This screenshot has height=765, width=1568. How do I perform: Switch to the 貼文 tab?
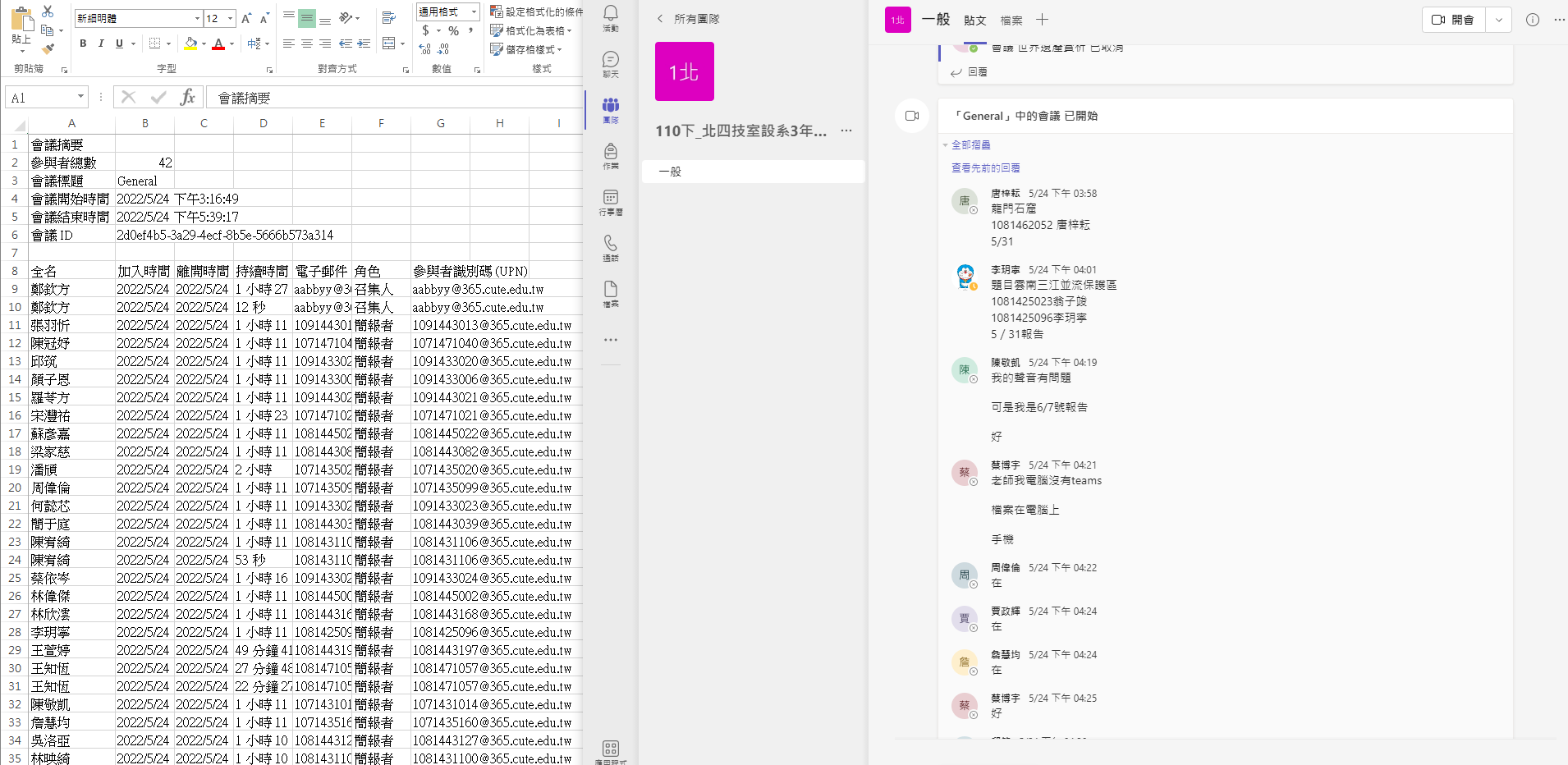974,21
